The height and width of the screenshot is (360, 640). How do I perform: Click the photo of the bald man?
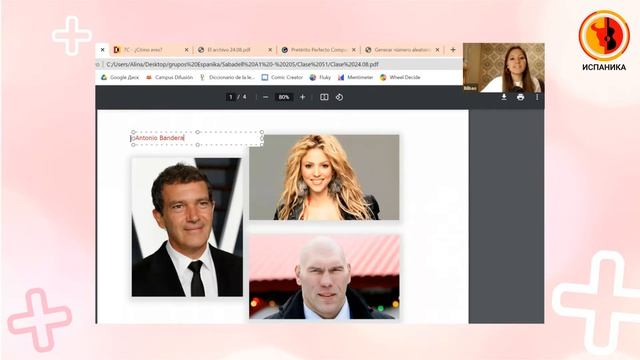[324, 276]
